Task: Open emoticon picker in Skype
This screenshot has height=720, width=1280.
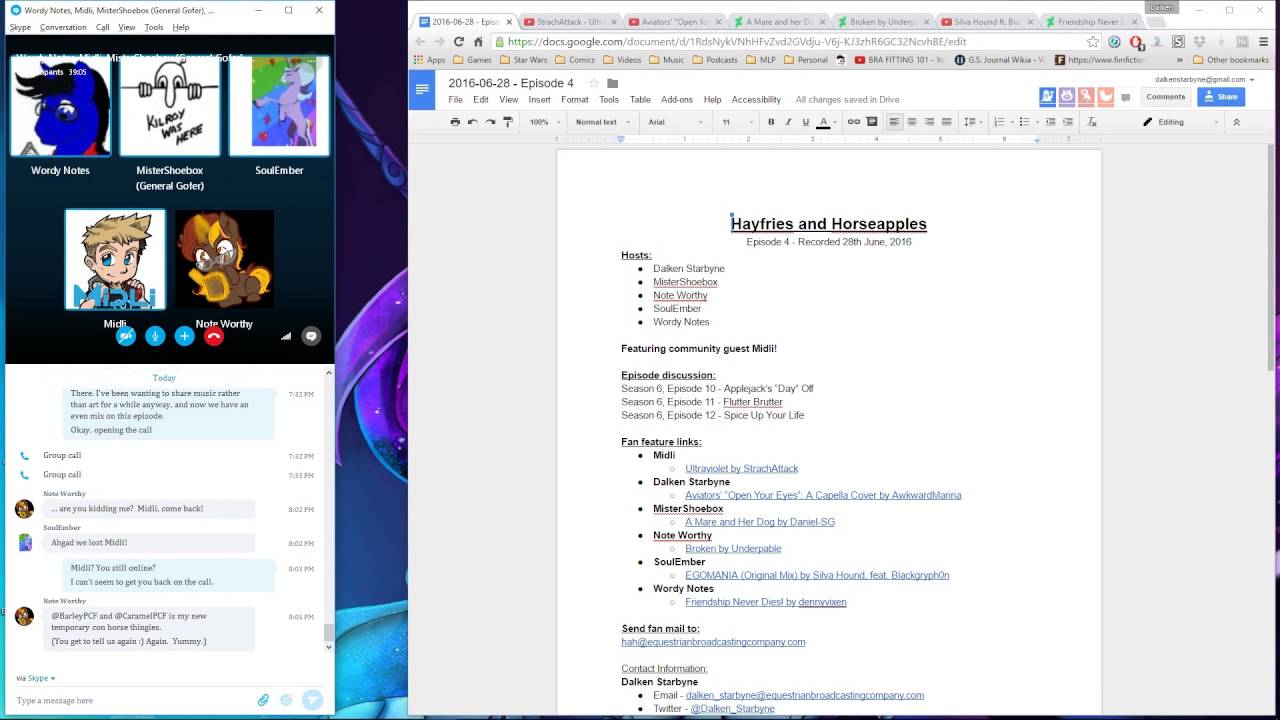Action: coord(286,700)
